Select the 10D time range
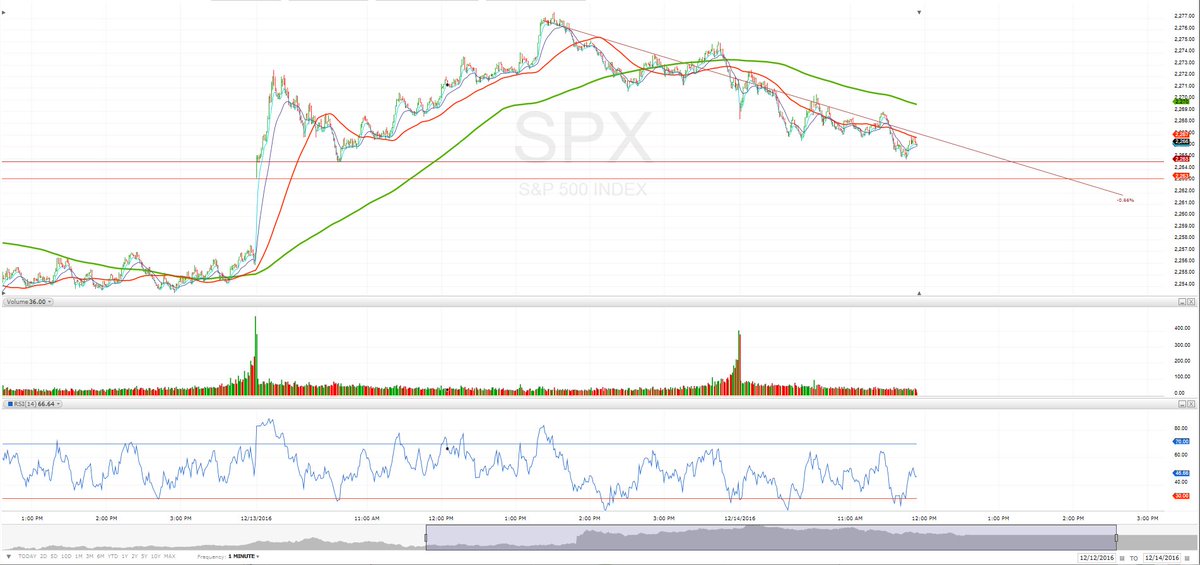 pyautogui.click(x=66, y=556)
